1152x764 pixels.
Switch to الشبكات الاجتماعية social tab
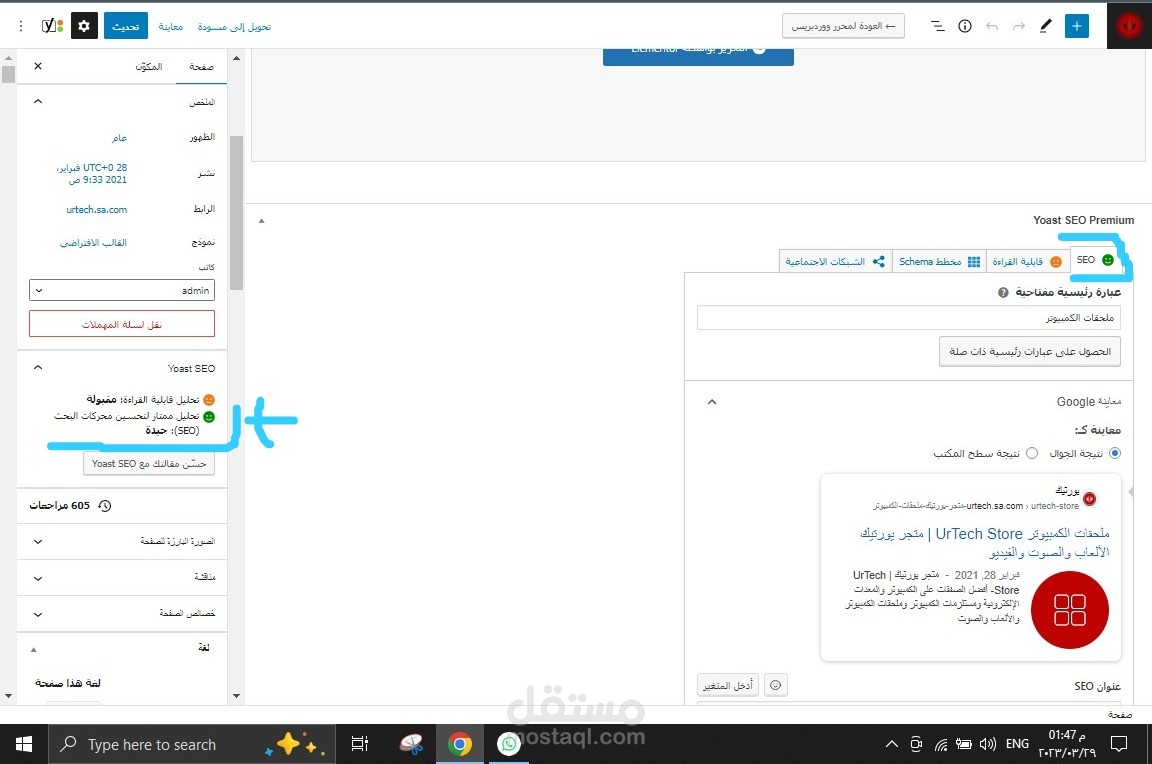[835, 262]
